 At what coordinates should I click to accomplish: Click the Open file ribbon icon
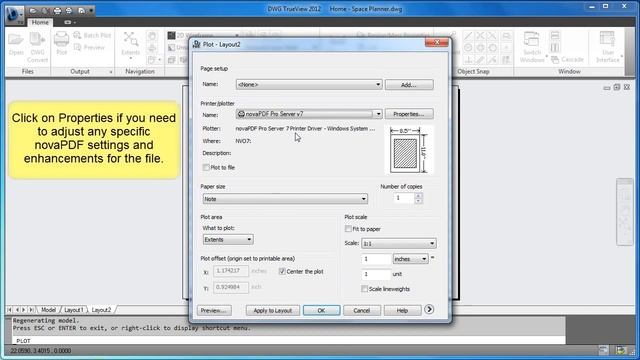(x=16, y=44)
